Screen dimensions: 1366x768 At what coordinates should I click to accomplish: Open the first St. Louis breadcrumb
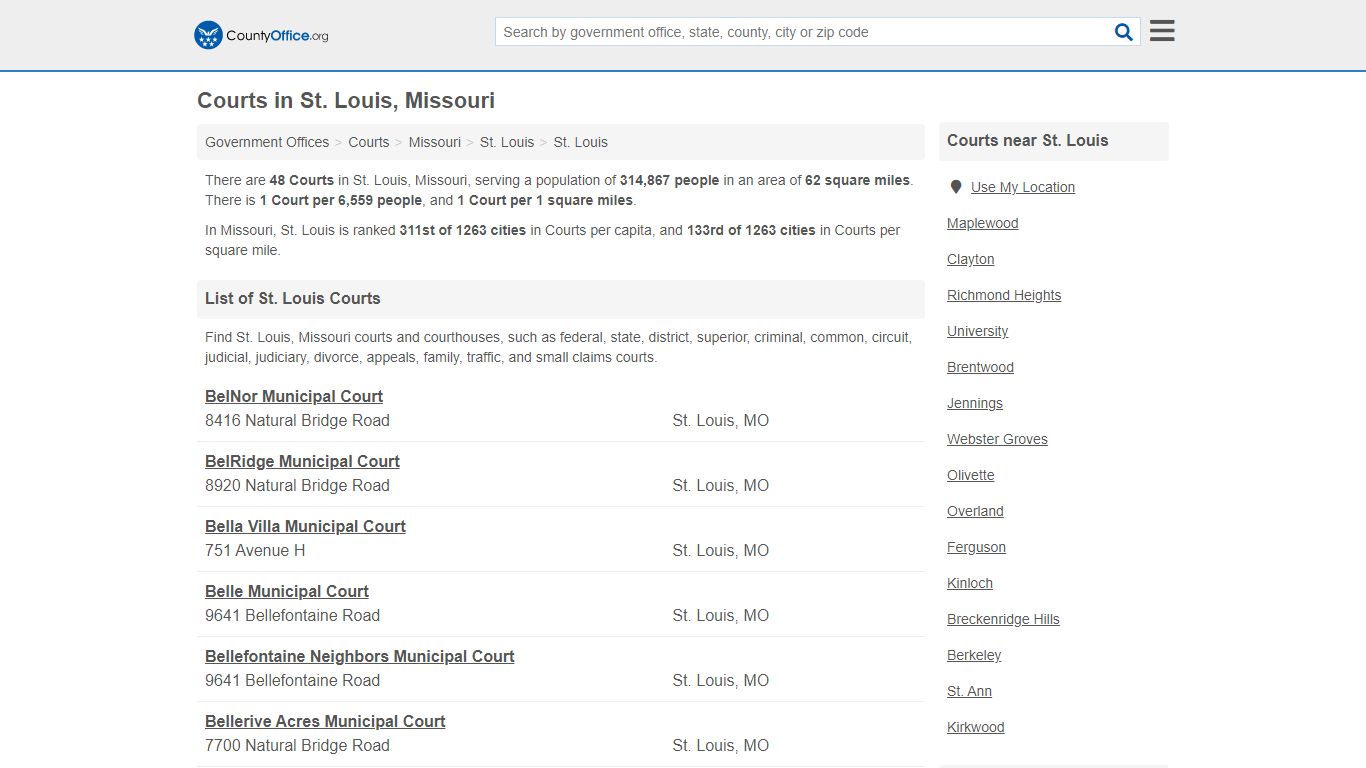click(x=507, y=142)
